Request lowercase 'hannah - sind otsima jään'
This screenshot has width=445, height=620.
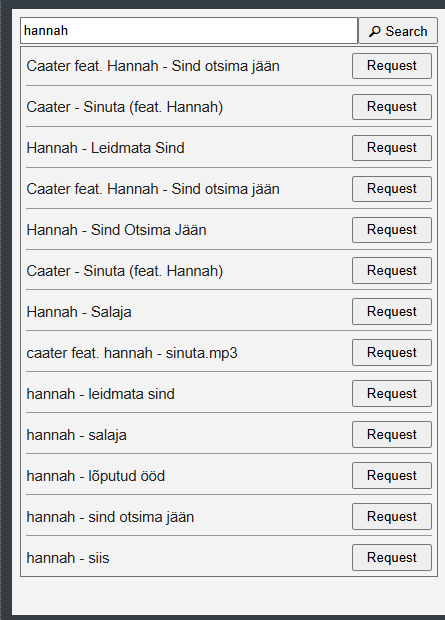(392, 517)
